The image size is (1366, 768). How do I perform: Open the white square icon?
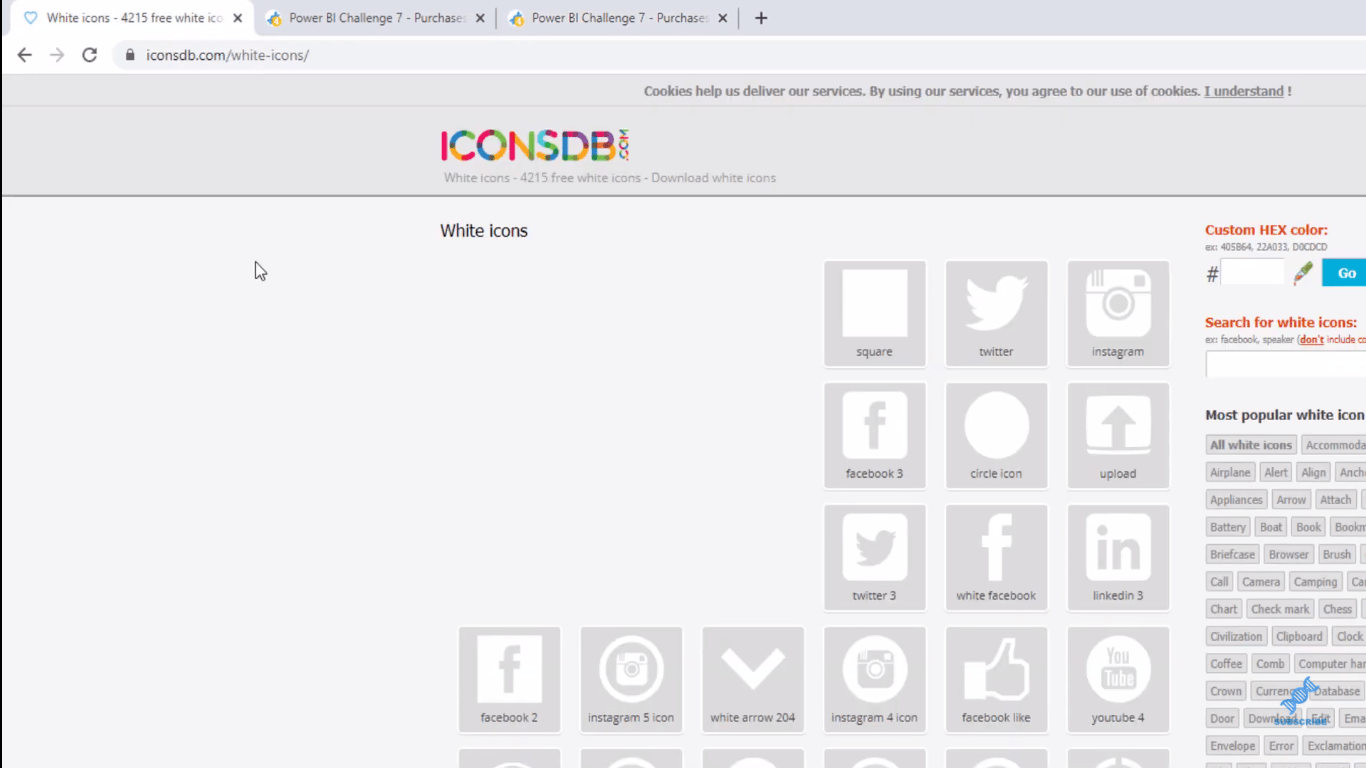875,313
